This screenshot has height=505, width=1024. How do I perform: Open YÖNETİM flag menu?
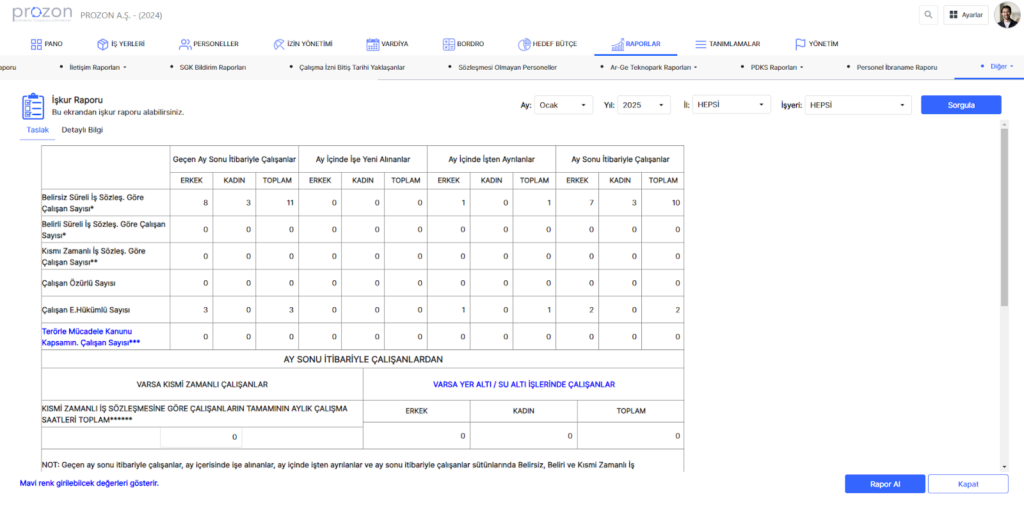[x=816, y=44]
